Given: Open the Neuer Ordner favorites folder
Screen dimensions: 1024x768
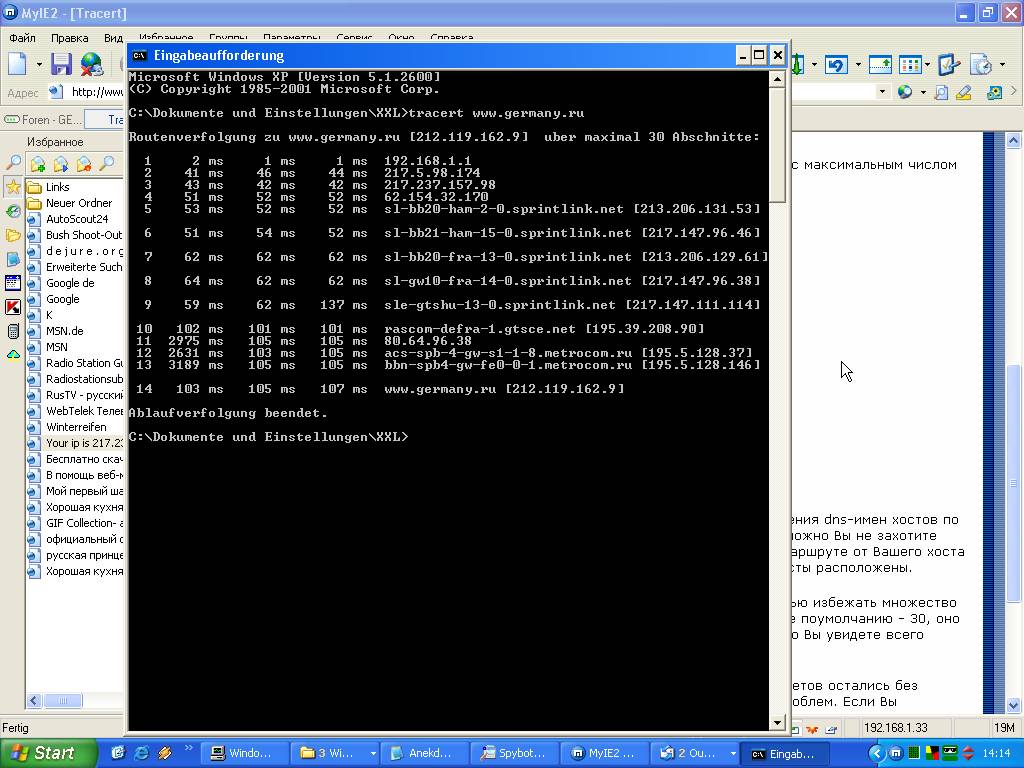Looking at the screenshot, I should (x=79, y=203).
